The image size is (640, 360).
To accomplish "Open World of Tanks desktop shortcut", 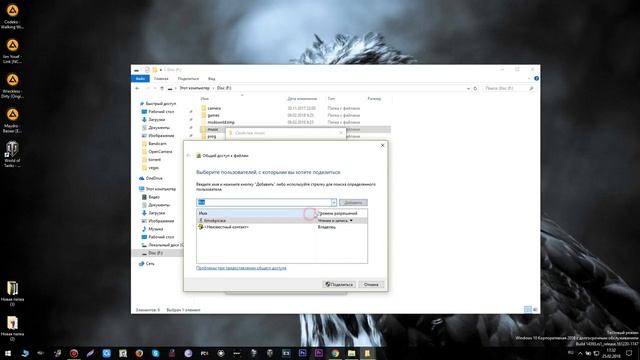I will (x=12, y=154).
